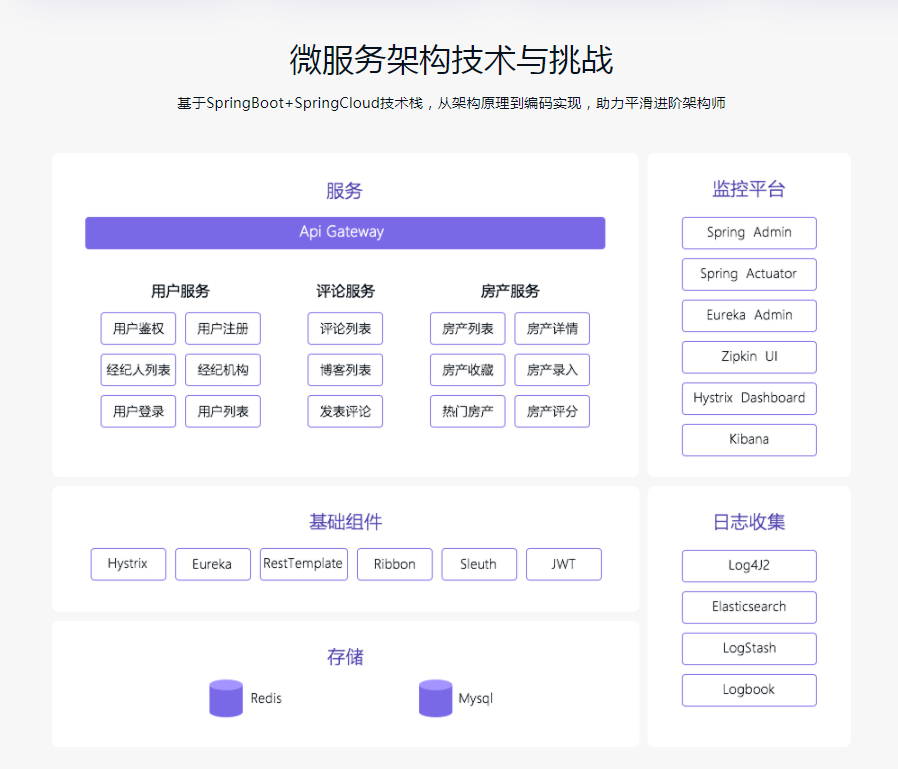
Task: Select the Hystrix component box
Action: pyautogui.click(x=128, y=564)
